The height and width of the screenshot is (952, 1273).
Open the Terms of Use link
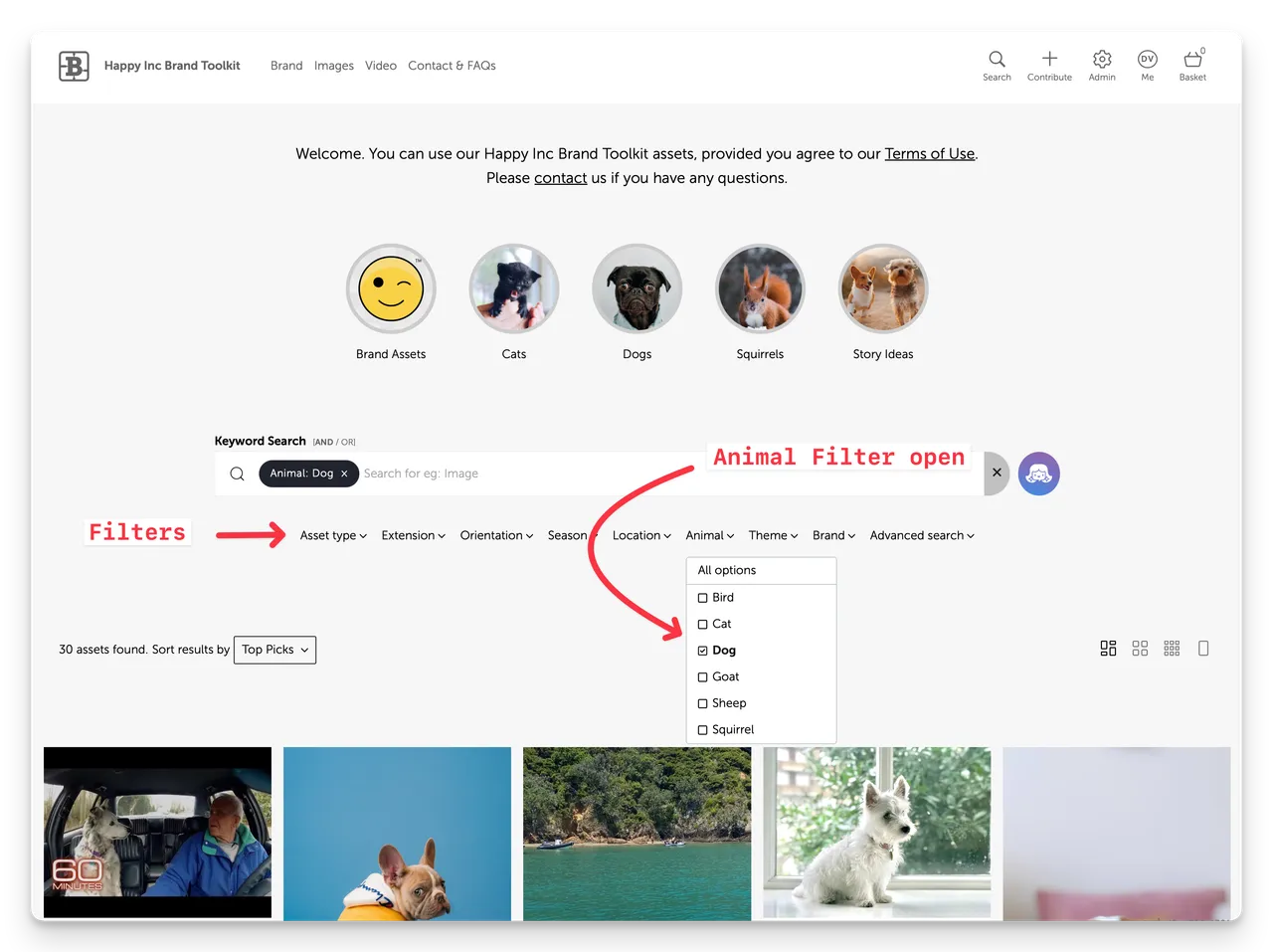point(929,153)
